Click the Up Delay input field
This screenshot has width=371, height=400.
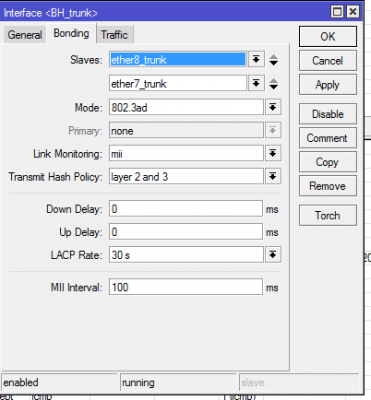186,232
